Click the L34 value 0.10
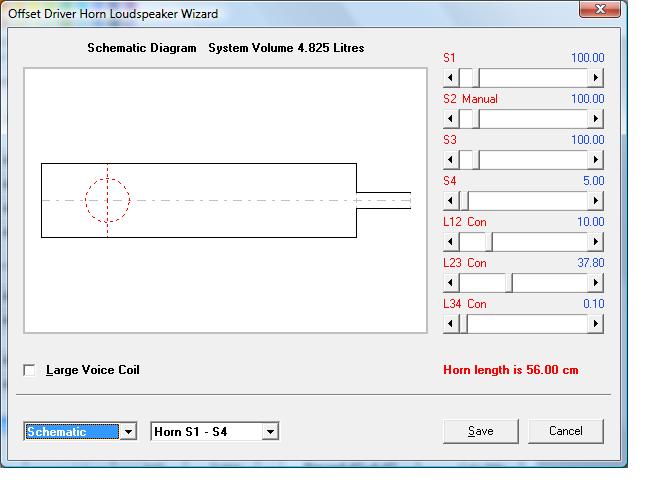 point(593,304)
